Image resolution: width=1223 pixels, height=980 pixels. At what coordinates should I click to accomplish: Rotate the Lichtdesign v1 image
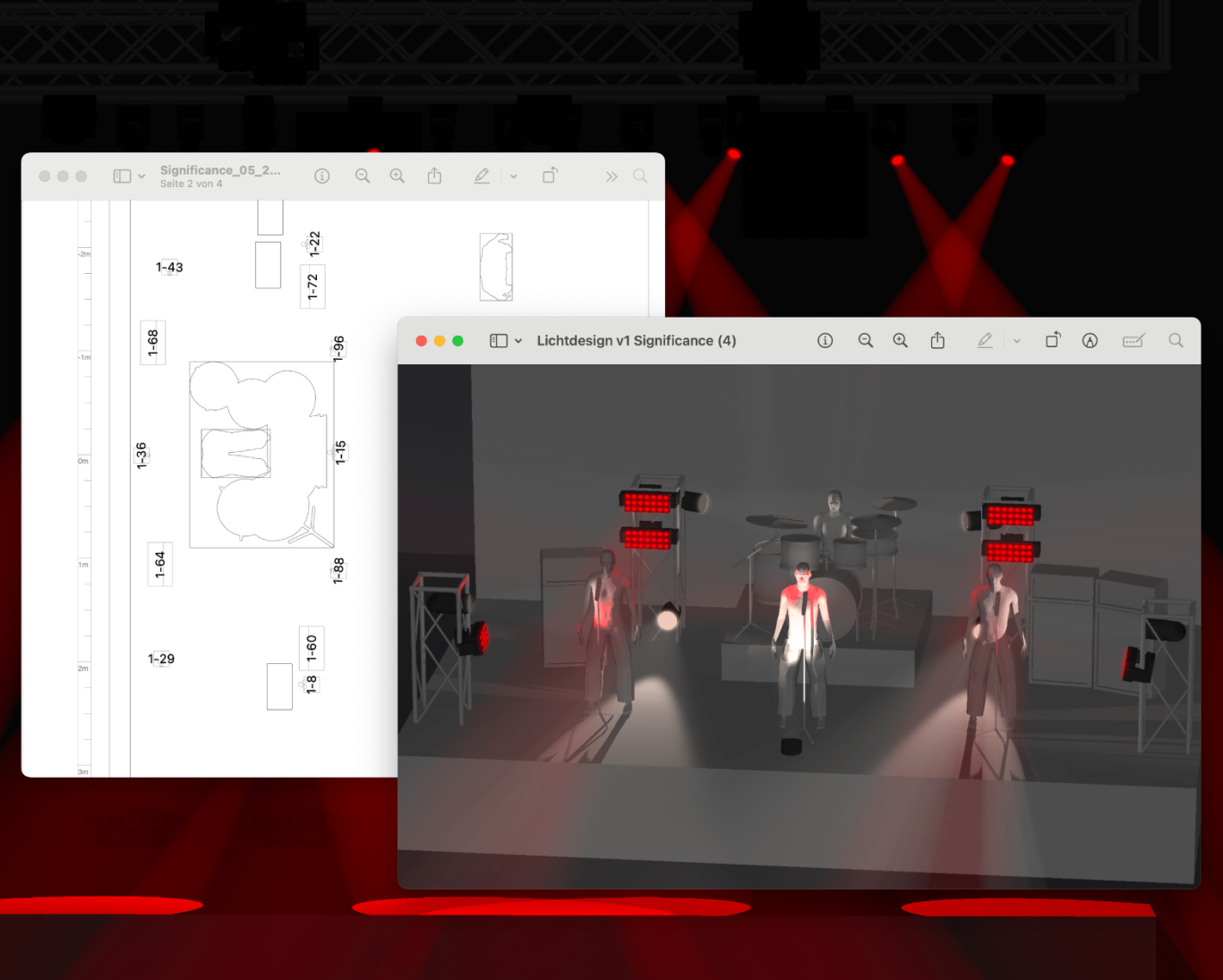[1053, 340]
